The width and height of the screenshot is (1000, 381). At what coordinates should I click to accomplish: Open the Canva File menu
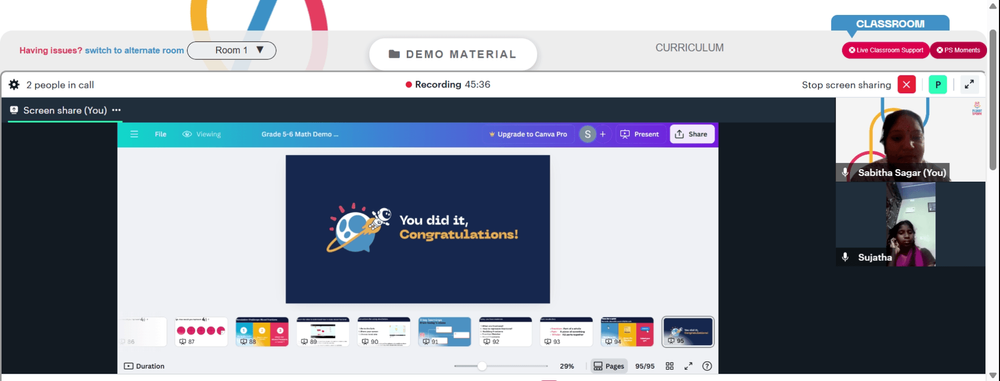tap(161, 134)
